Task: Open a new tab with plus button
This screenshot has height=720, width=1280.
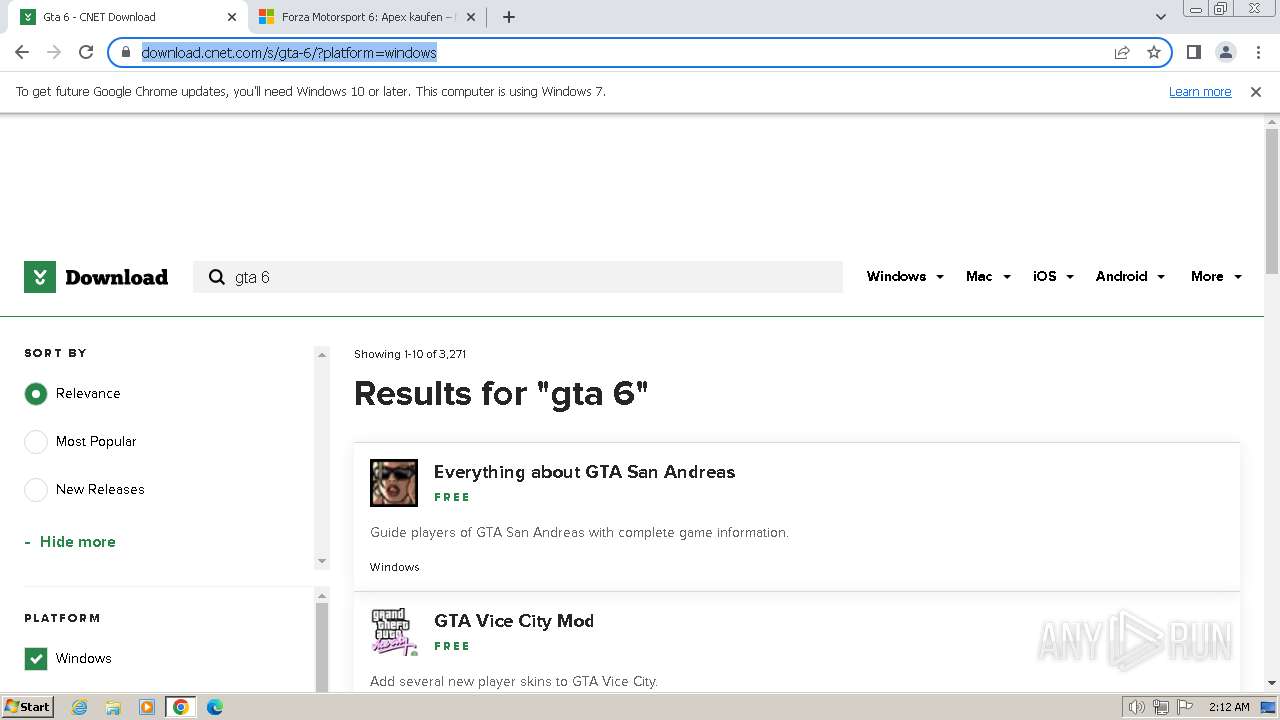Action: click(509, 17)
